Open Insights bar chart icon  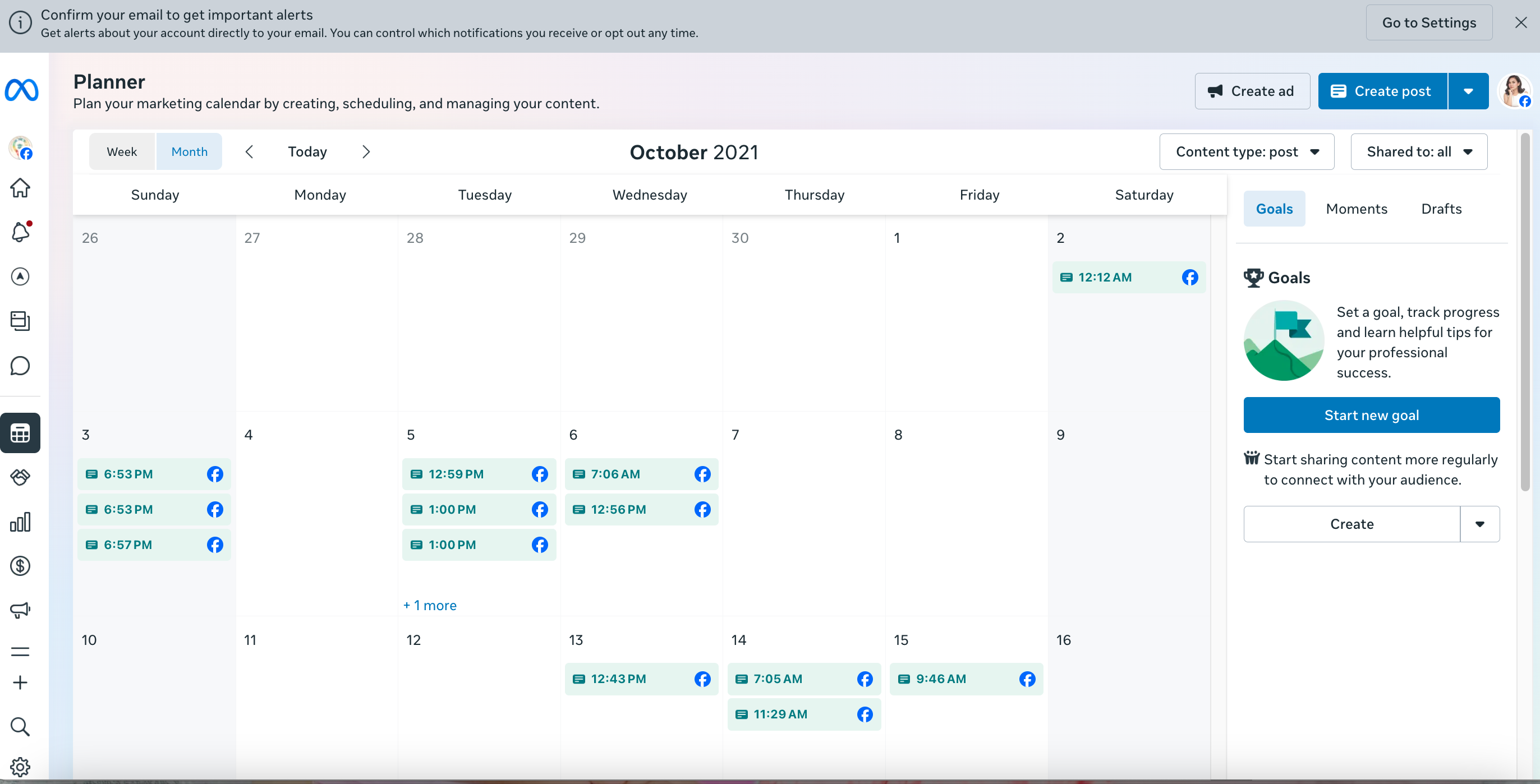[20, 522]
